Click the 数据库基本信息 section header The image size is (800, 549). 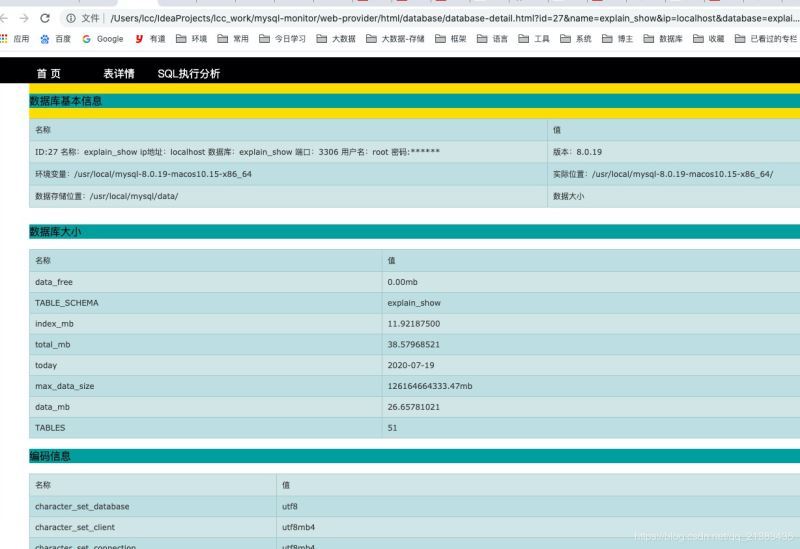(x=414, y=101)
